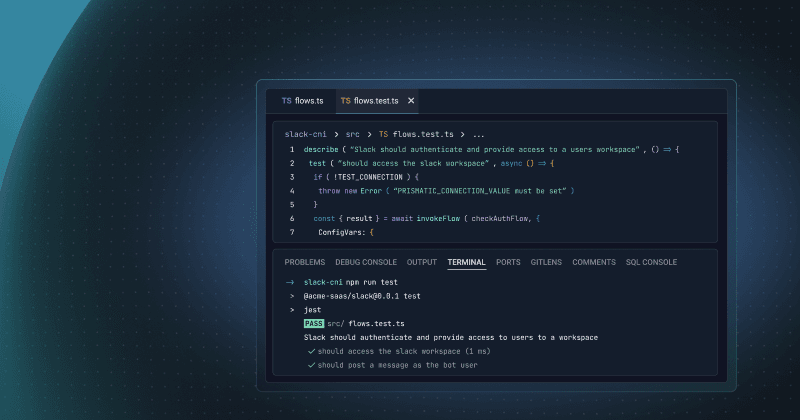800x420 pixels.
Task: Click 'npm run test' command in terminal
Action: [371, 282]
